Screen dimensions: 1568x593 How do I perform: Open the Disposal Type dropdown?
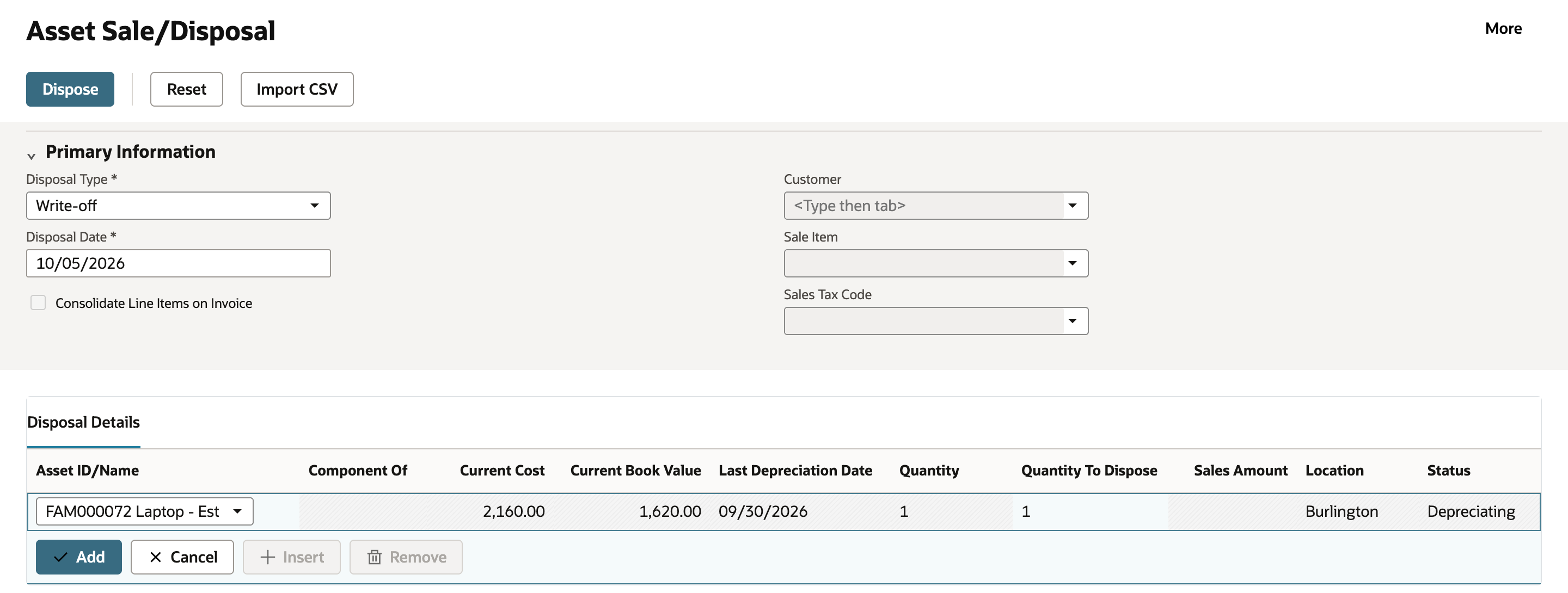(x=179, y=206)
